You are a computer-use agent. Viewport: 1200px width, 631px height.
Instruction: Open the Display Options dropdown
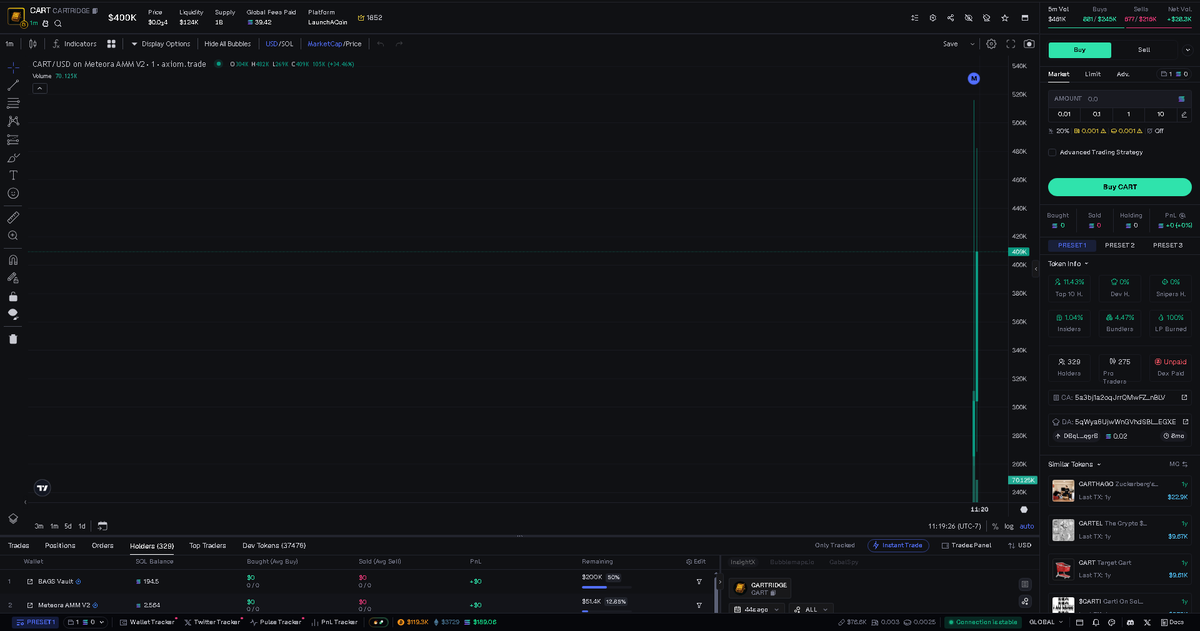pyautogui.click(x=160, y=44)
